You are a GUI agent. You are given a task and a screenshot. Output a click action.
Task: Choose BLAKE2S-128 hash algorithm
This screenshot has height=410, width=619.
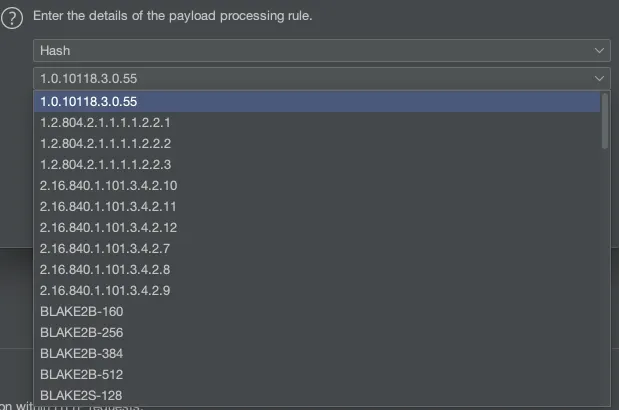[81, 395]
